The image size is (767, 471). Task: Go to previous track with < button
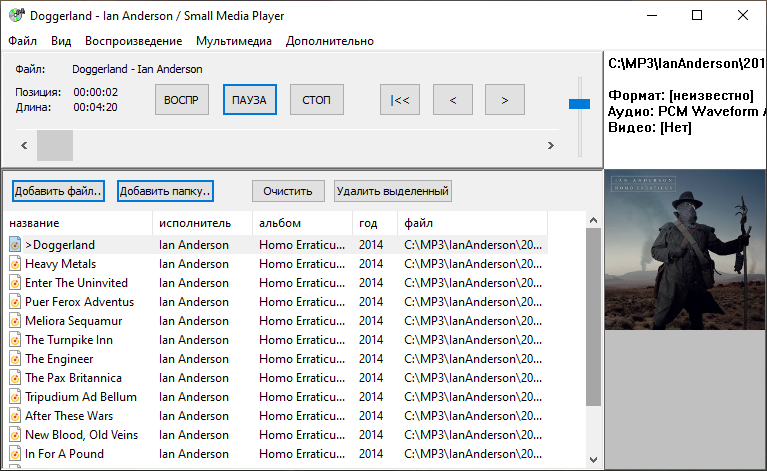click(453, 100)
